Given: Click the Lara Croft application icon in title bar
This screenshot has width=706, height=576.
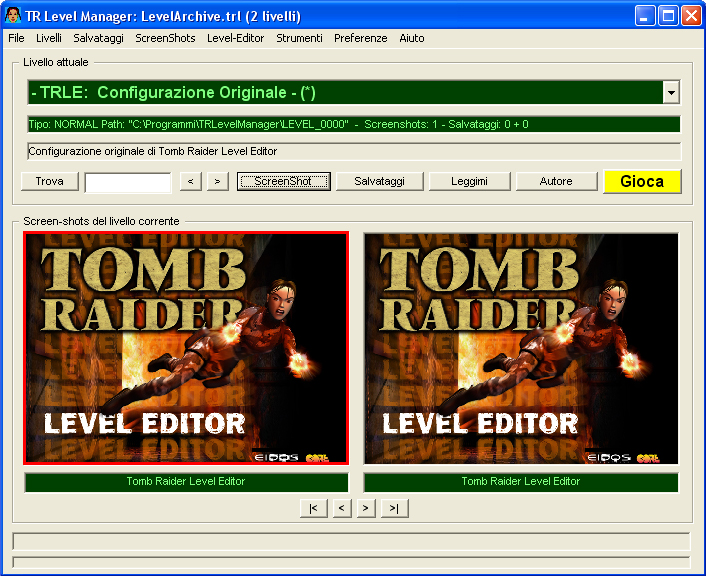Looking at the screenshot, I should pyautogui.click(x=13, y=15).
